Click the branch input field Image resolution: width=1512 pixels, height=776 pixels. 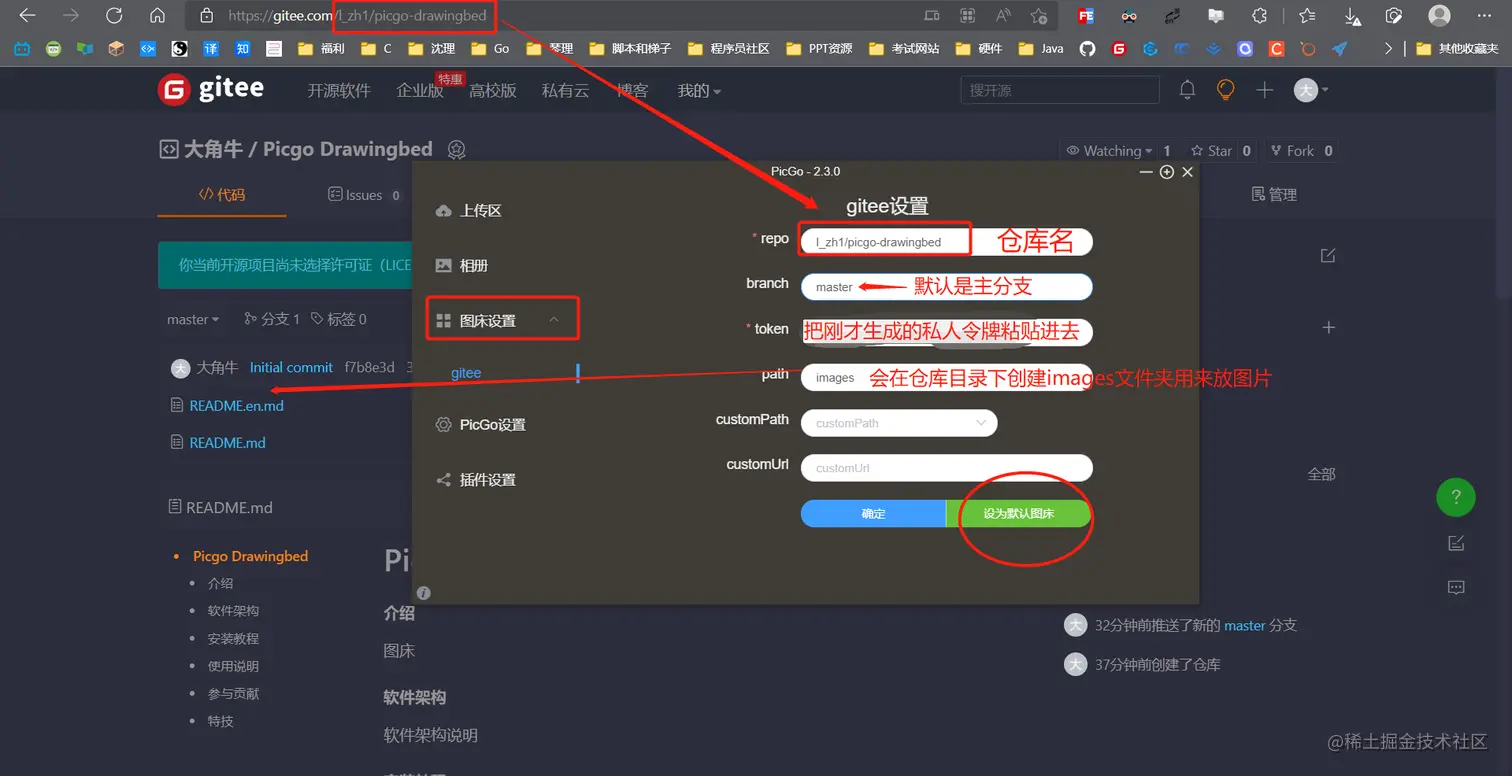946,287
